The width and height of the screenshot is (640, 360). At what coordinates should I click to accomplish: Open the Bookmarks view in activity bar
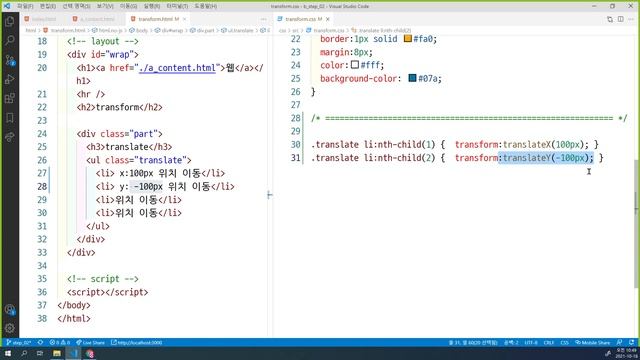[10, 118]
